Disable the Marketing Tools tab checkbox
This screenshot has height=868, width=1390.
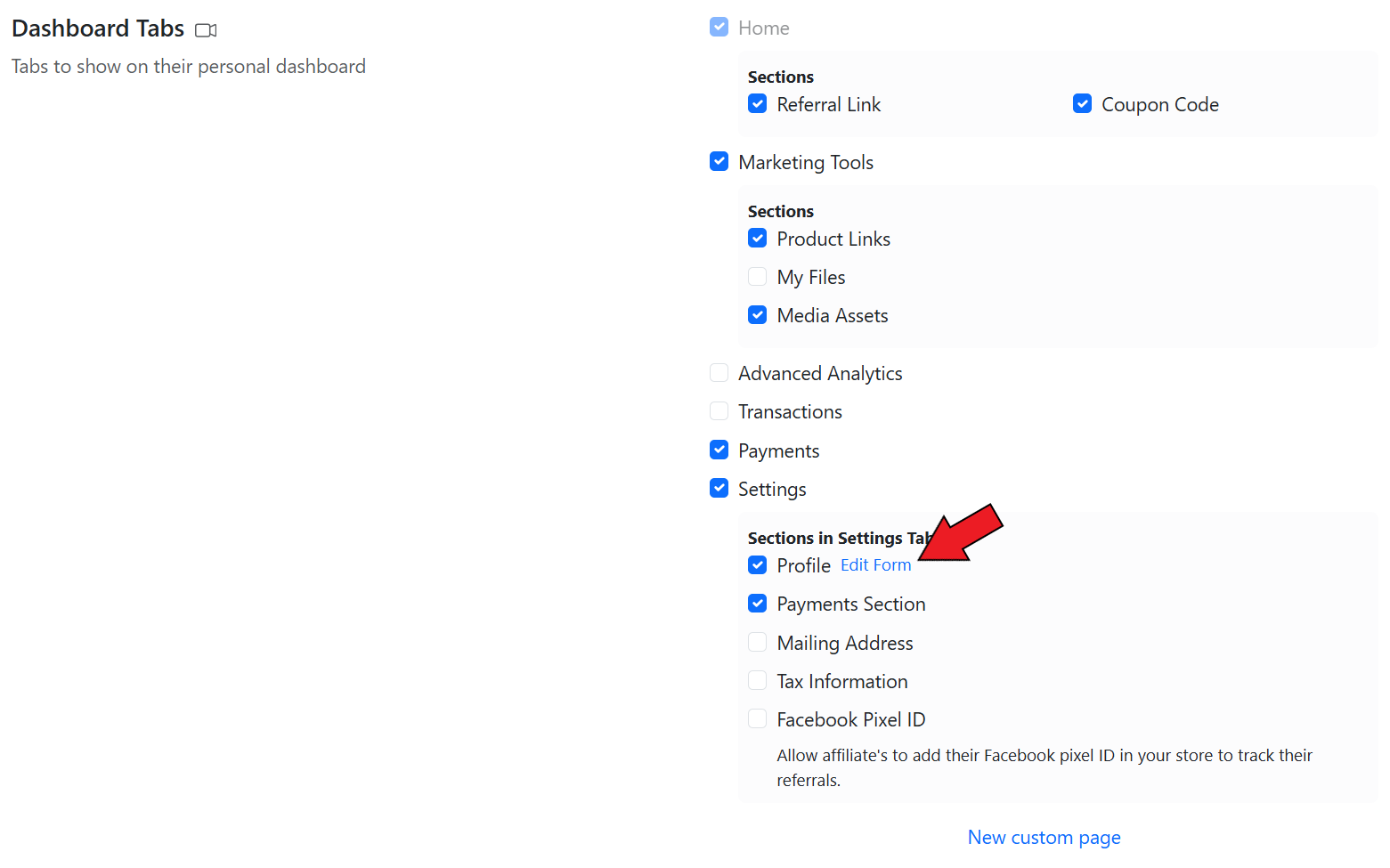[x=719, y=161]
